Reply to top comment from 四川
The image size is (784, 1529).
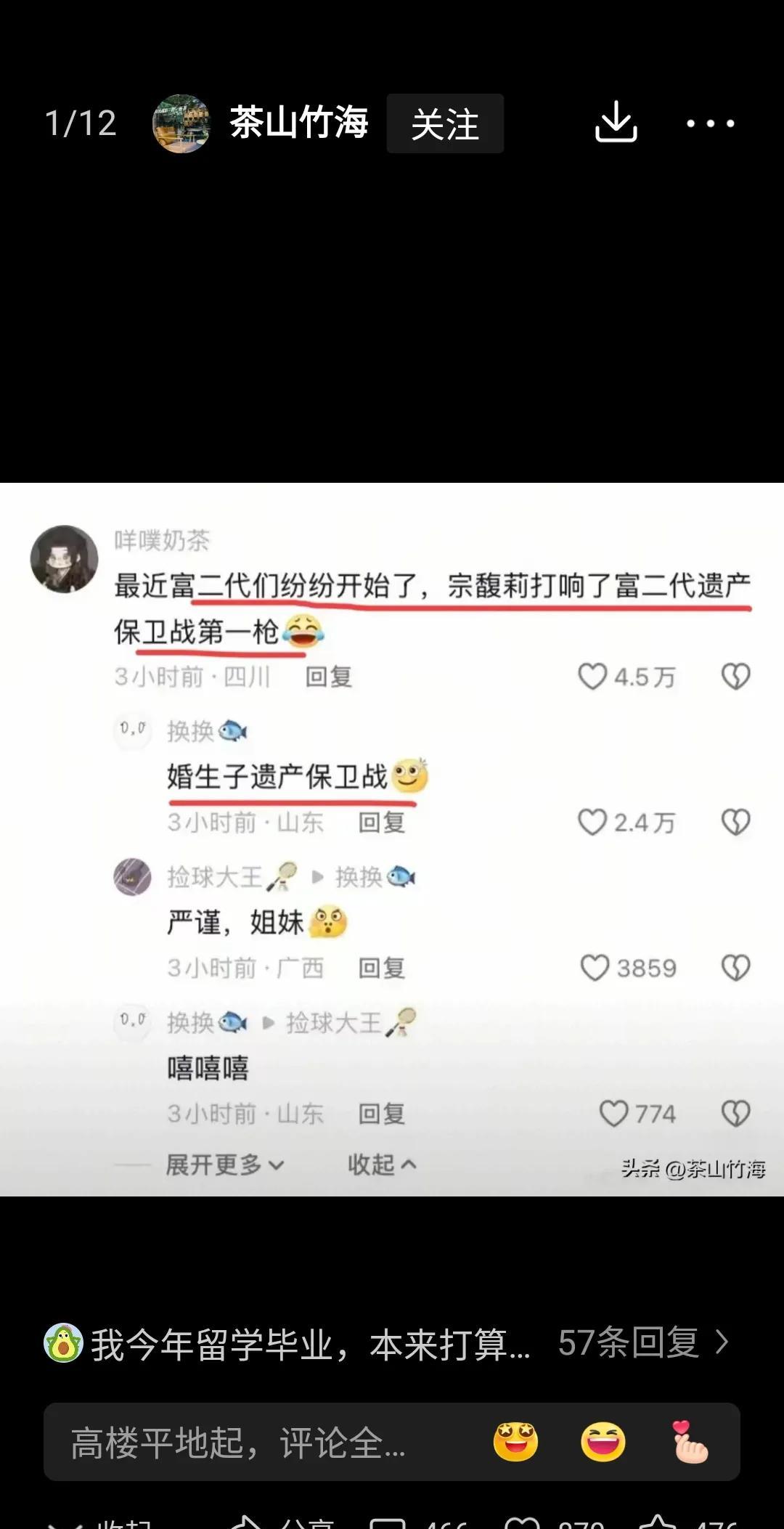[329, 677]
